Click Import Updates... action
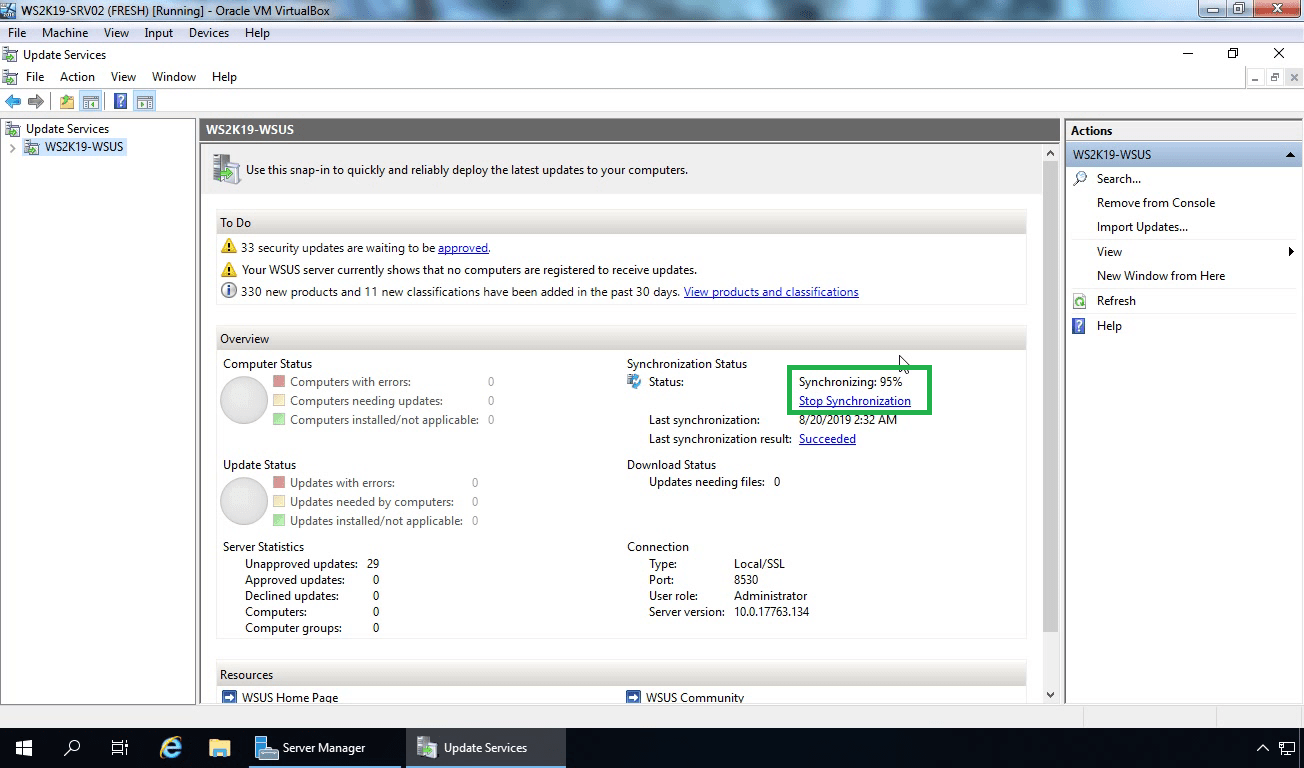 coord(1142,227)
